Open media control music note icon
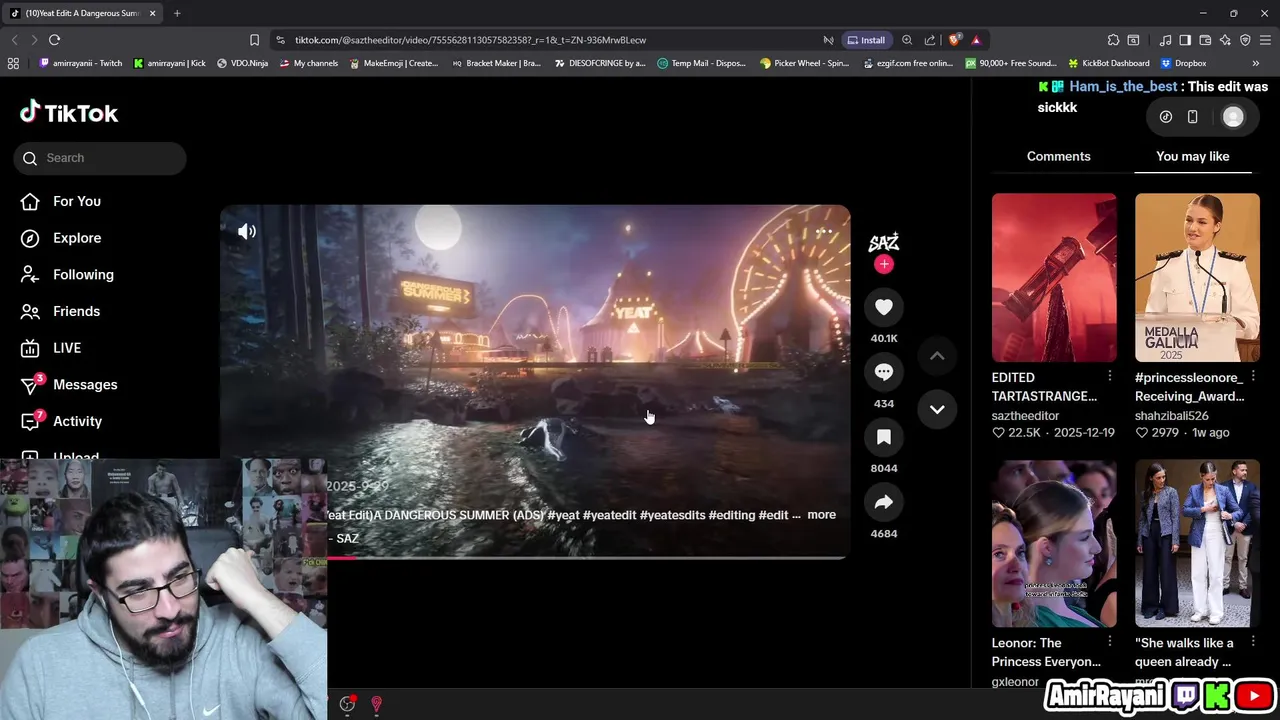This screenshot has height=720, width=1280. tap(1165, 40)
